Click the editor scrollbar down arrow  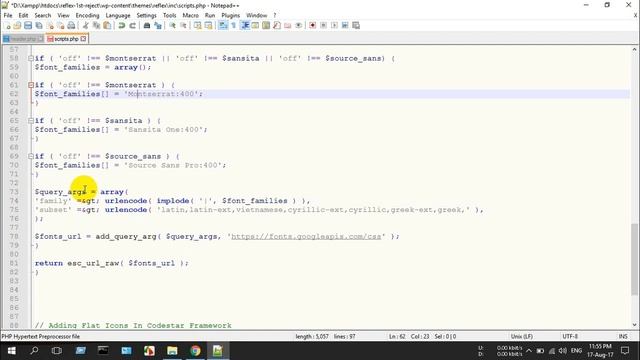(634, 325)
